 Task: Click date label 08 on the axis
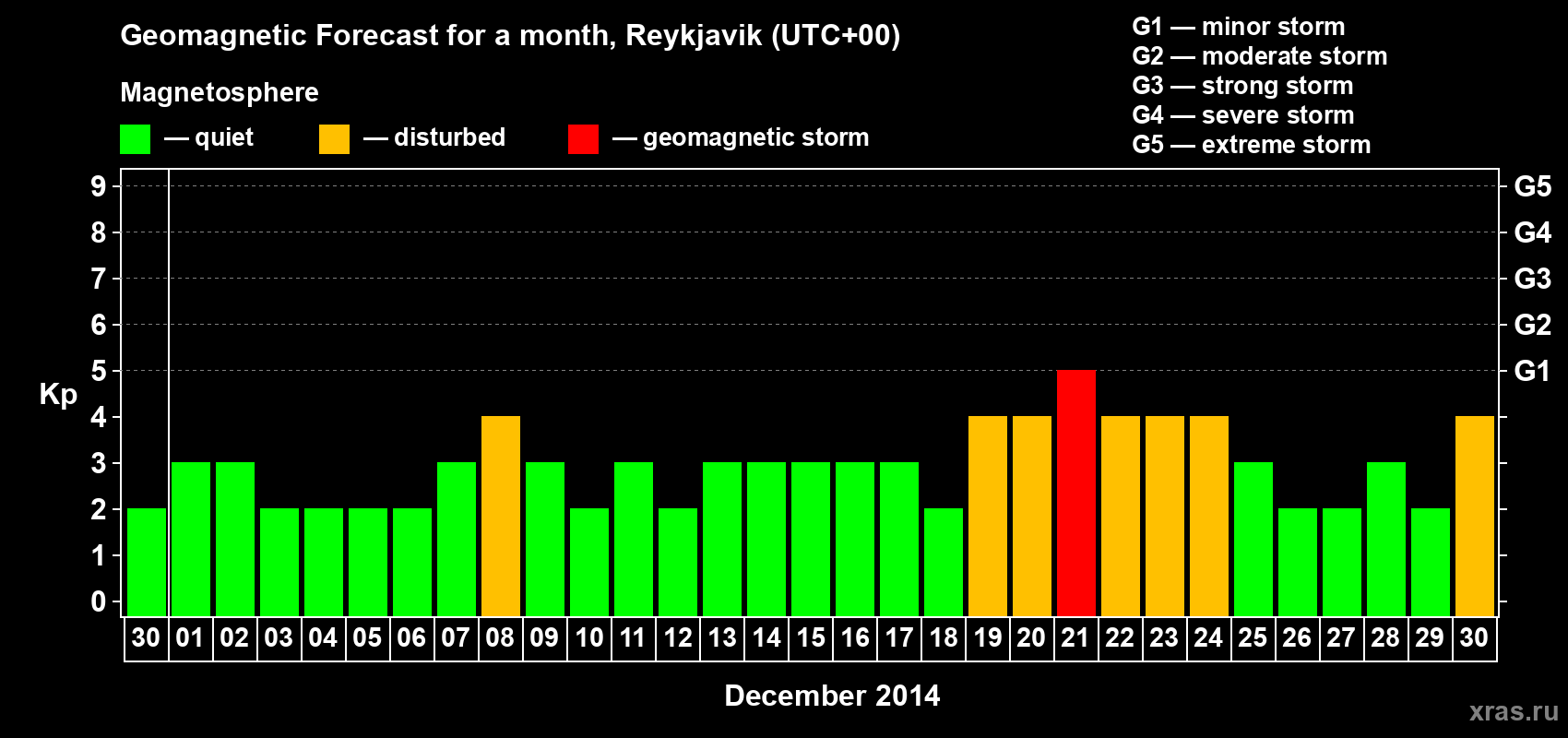500,637
